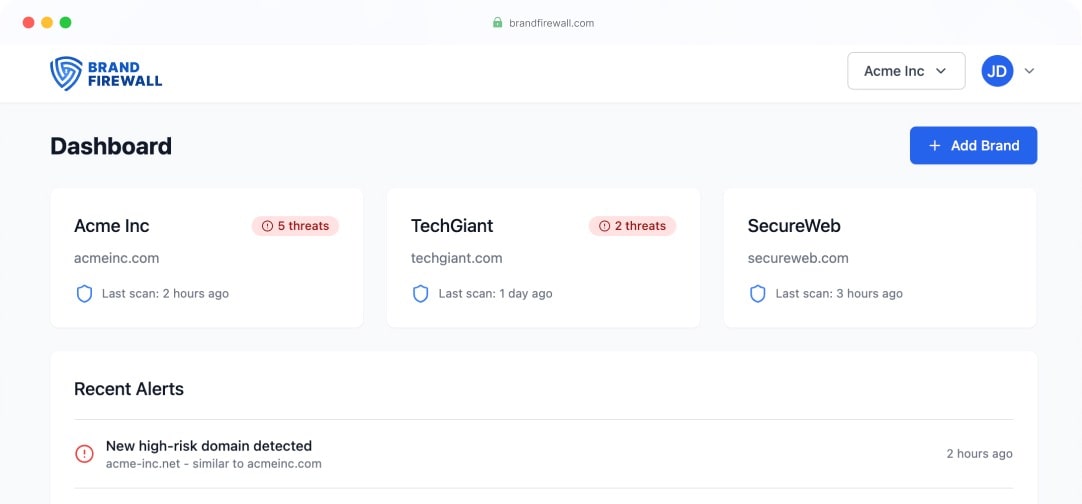Click the shield icon on Acme Inc card
This screenshot has height=504, width=1082.
pyautogui.click(x=85, y=294)
